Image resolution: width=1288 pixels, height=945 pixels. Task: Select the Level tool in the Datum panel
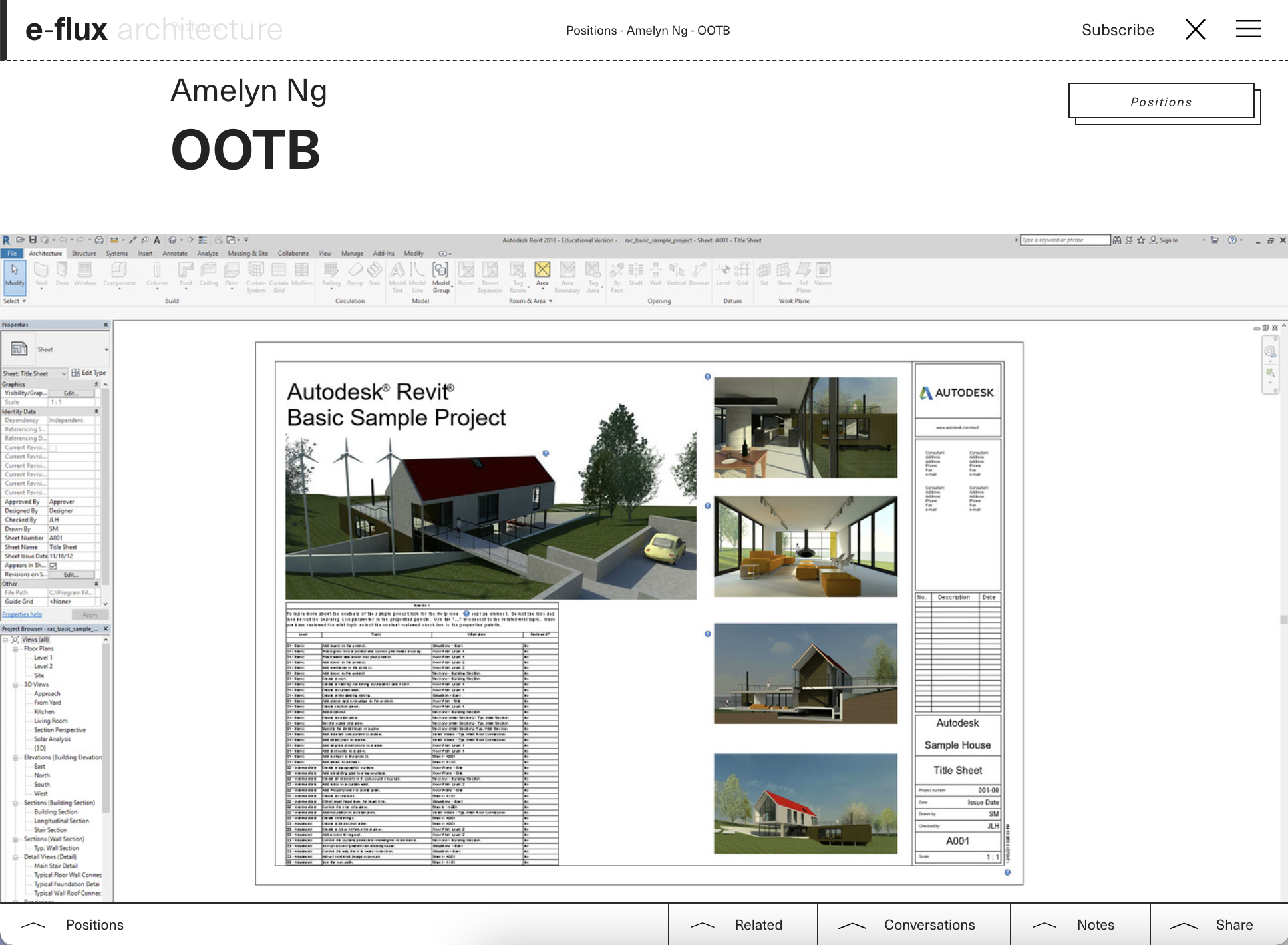coord(723,274)
